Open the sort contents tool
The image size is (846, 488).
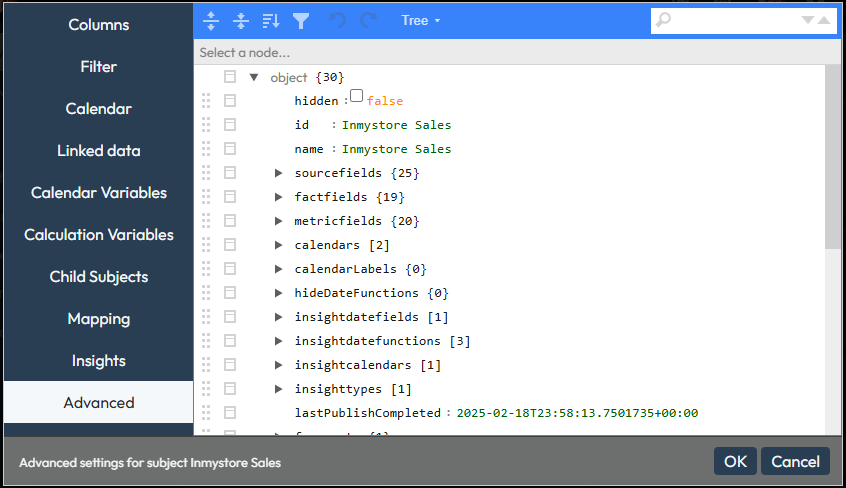pyautogui.click(x=271, y=21)
